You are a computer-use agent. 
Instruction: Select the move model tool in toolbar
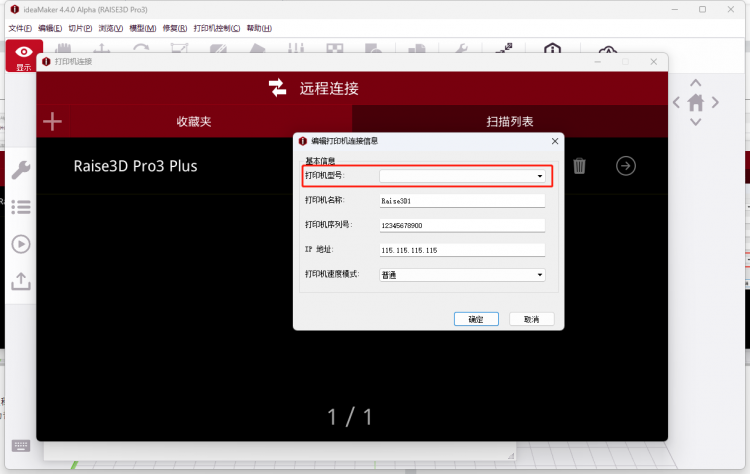tap(101, 48)
